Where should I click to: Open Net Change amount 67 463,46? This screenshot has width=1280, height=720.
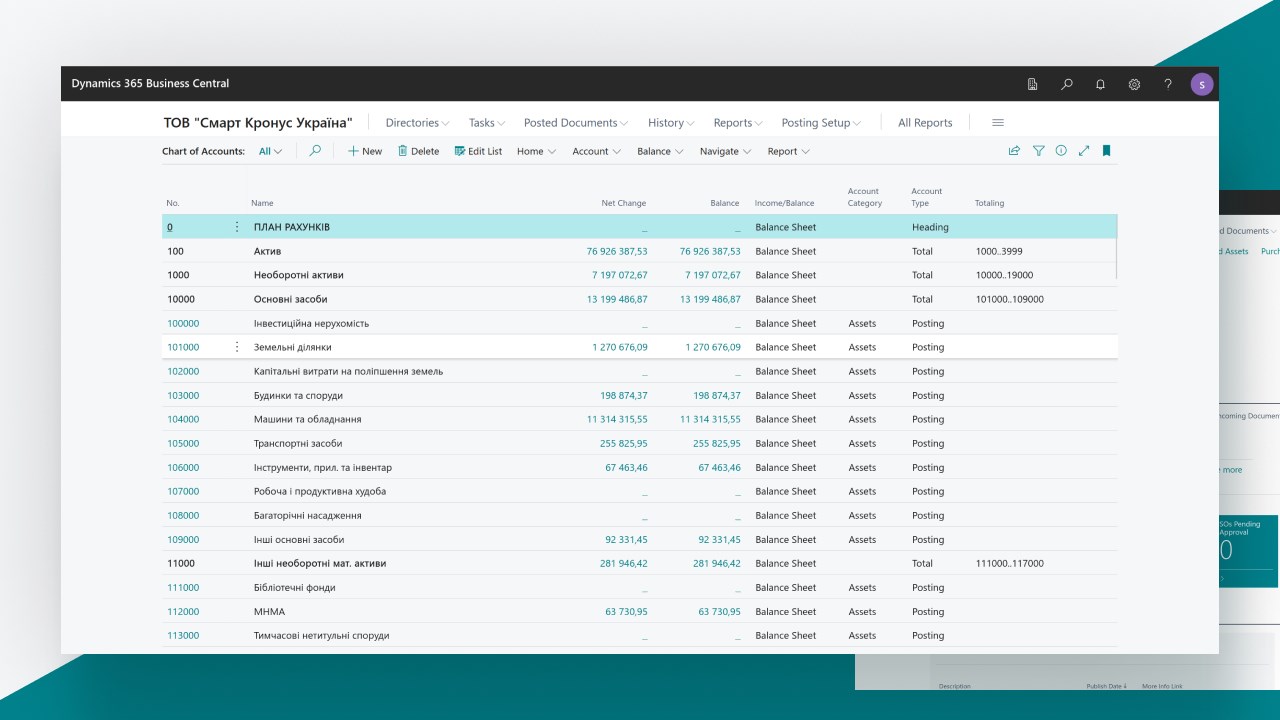[x=626, y=467]
